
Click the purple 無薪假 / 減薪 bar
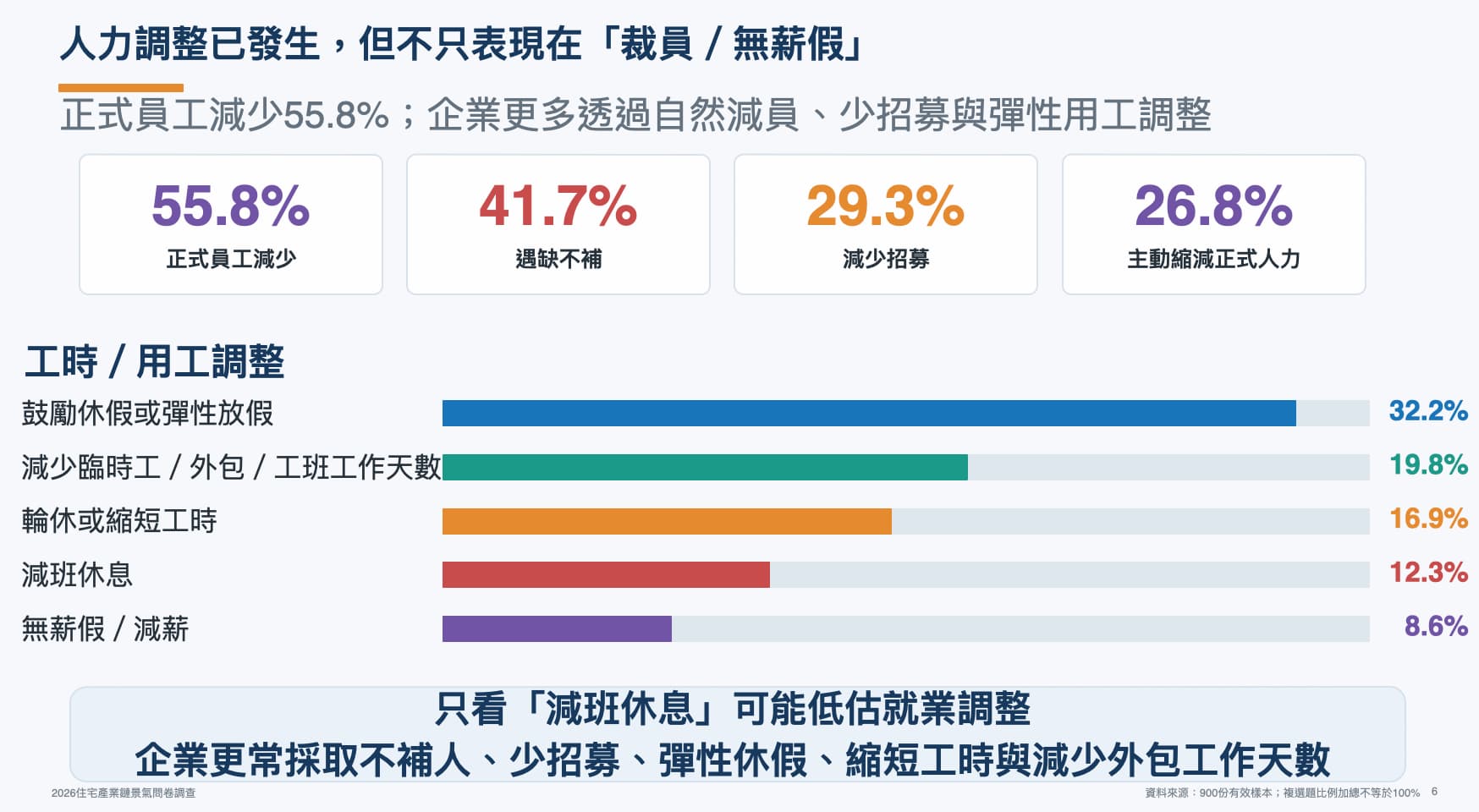click(557, 628)
